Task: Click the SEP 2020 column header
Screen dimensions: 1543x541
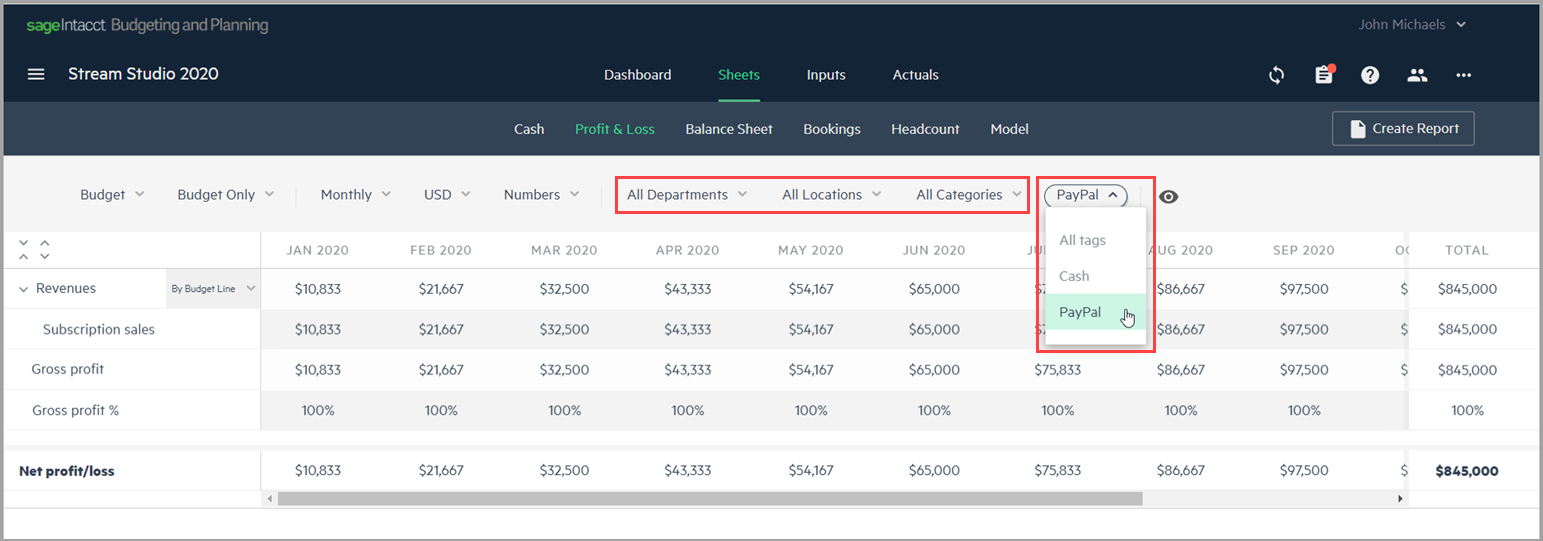Action: click(x=1304, y=250)
